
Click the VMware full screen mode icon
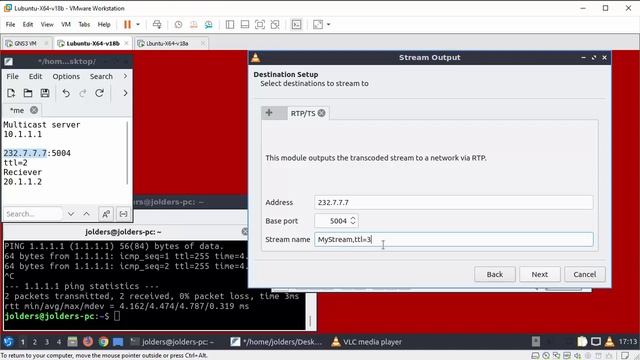point(260,24)
